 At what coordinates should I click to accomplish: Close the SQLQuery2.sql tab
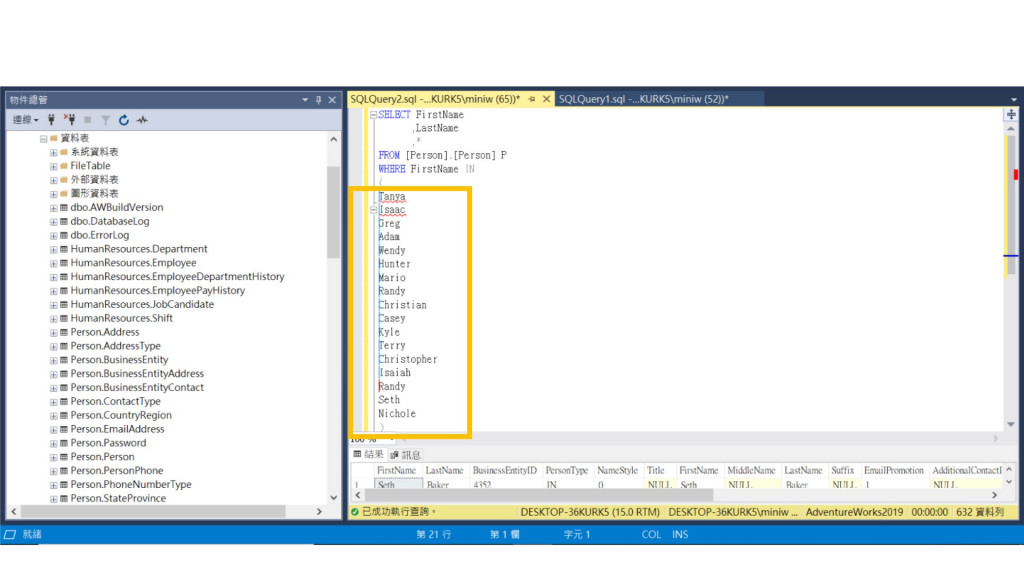point(546,99)
